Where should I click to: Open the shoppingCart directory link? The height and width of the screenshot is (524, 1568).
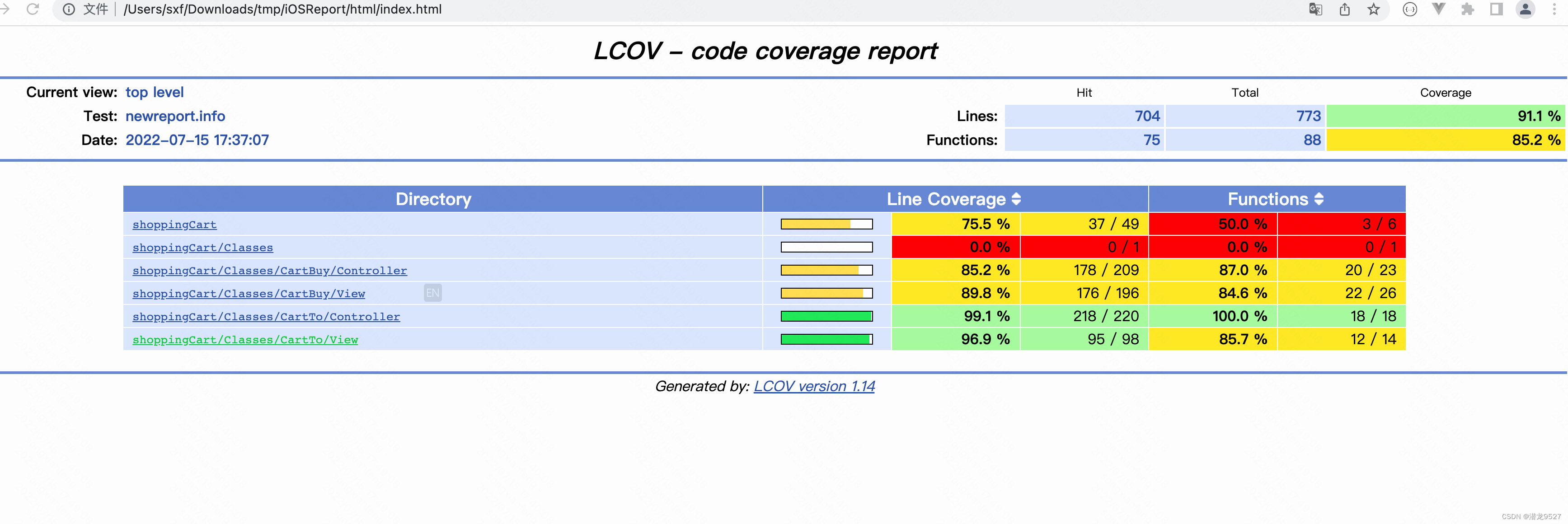tap(174, 225)
